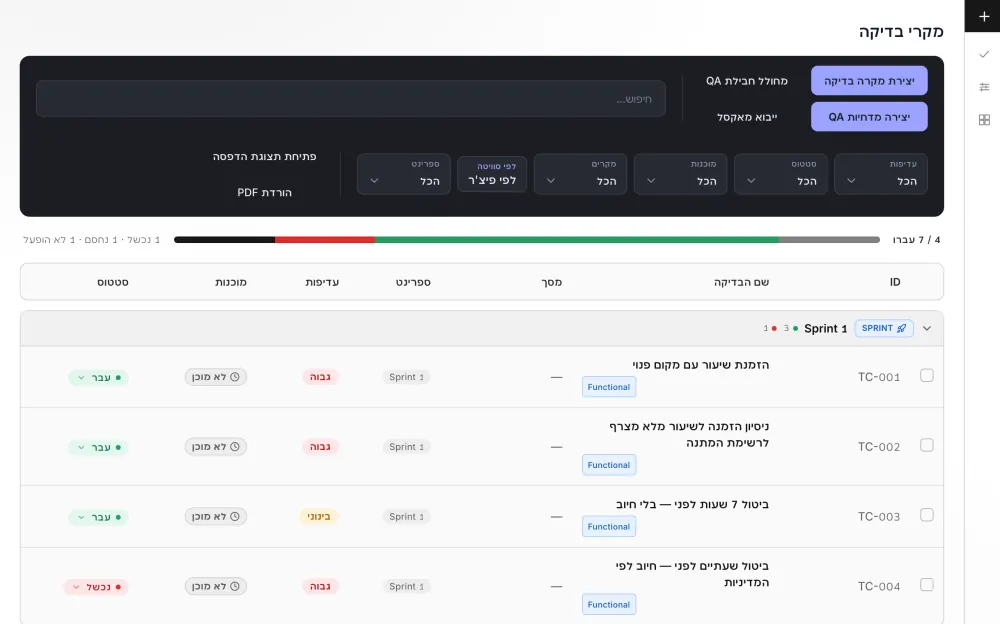Click the חיפוש search field

coord(351,99)
